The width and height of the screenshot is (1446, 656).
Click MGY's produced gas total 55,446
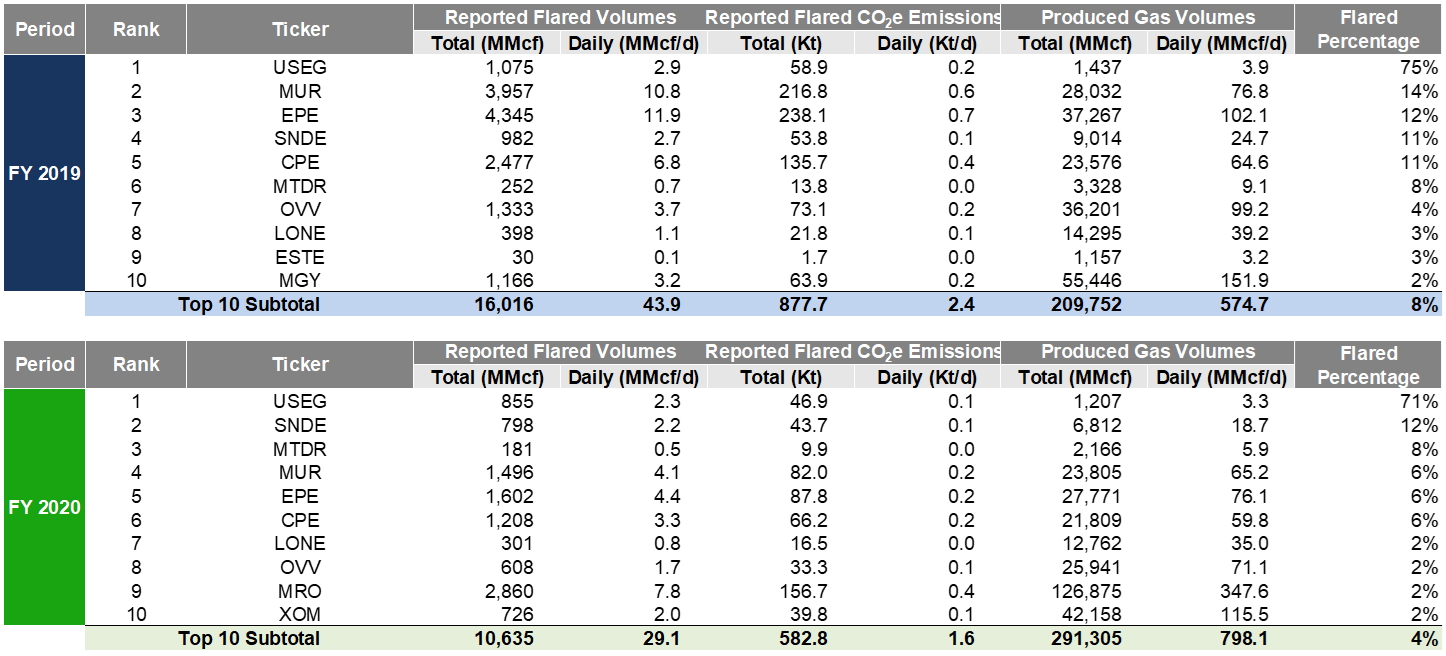[1093, 281]
